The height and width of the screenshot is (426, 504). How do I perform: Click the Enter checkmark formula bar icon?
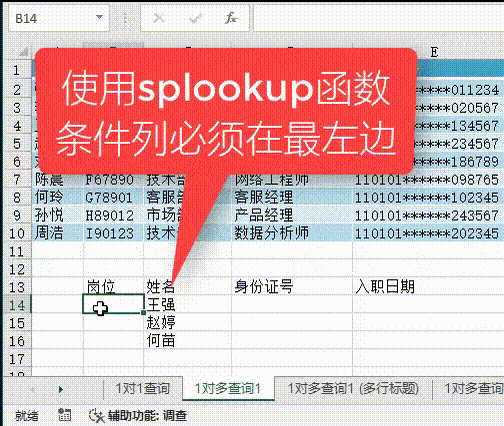(195, 18)
